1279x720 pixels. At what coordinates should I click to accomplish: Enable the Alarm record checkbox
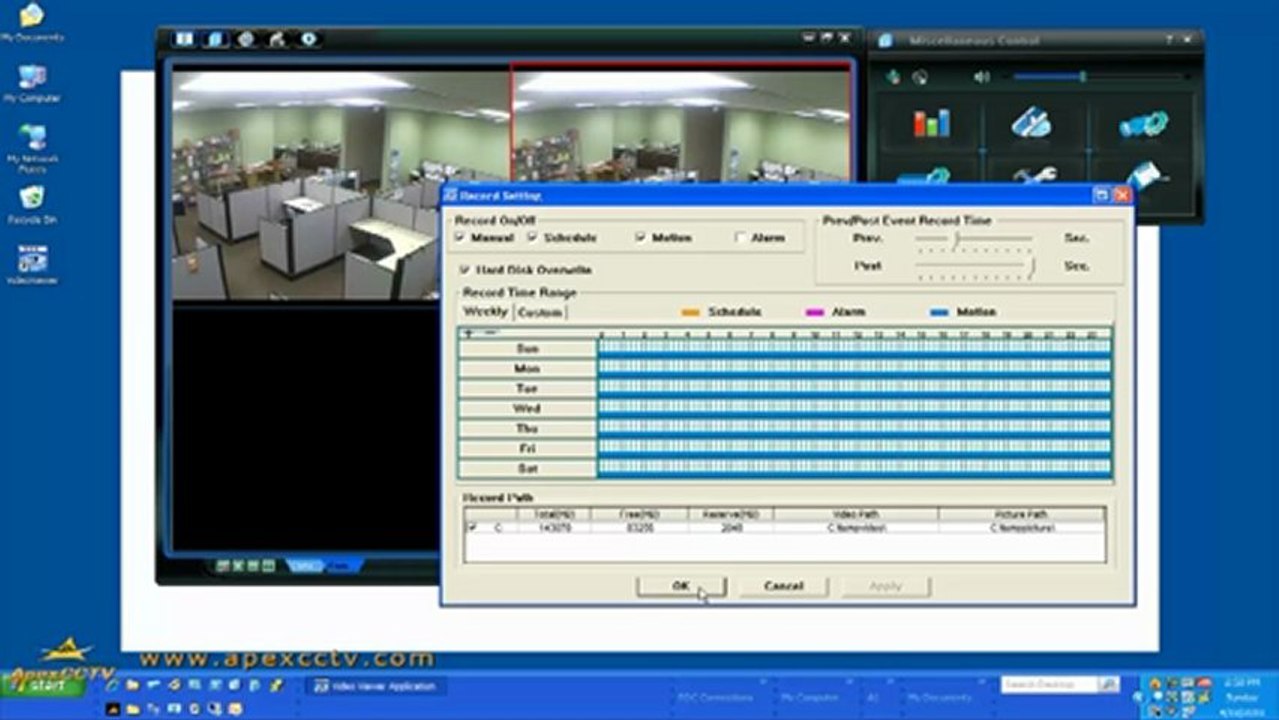741,238
